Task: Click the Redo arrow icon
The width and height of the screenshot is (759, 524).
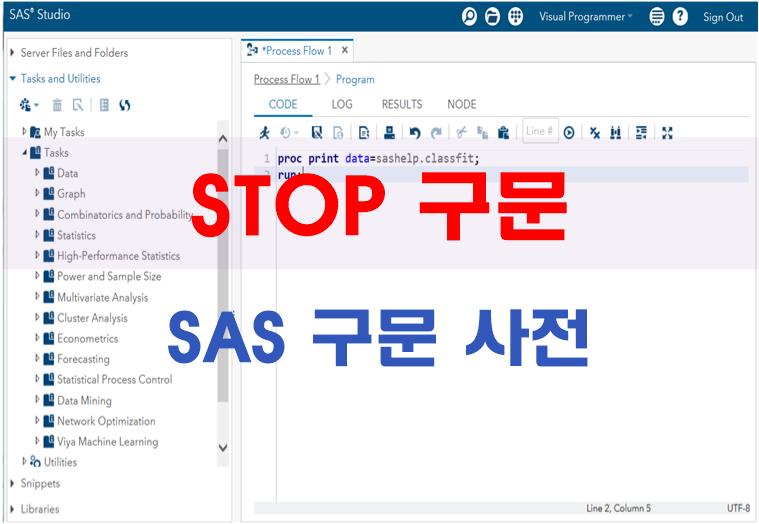Action: tap(436, 132)
